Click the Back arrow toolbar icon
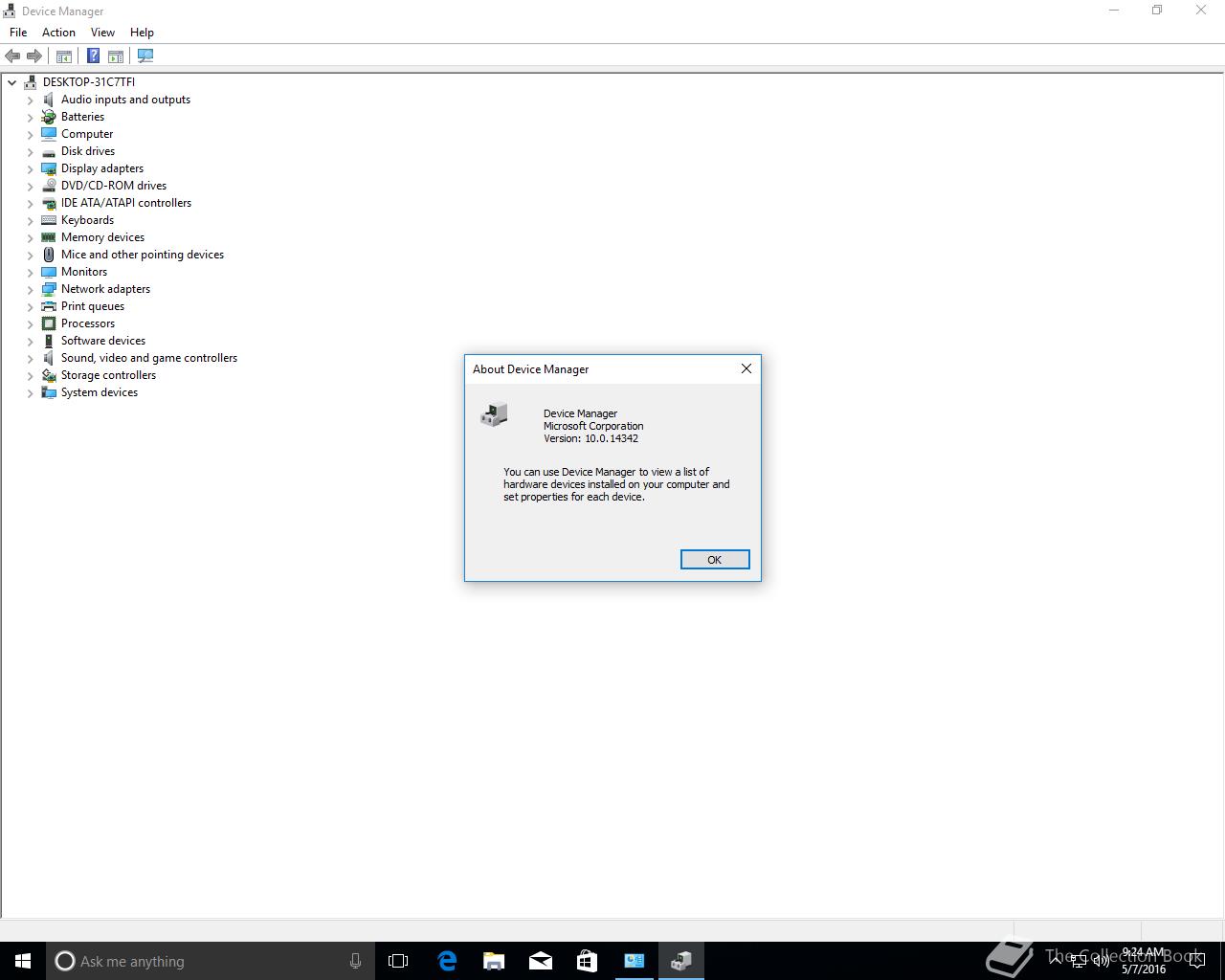 pyautogui.click(x=12, y=56)
